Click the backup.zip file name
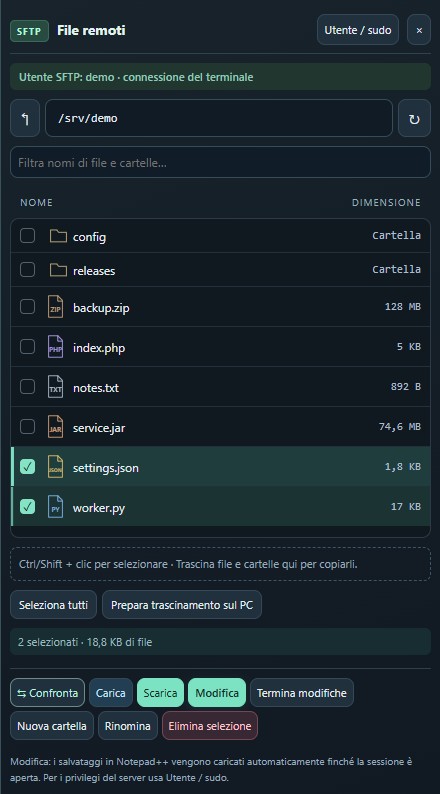 [101, 307]
